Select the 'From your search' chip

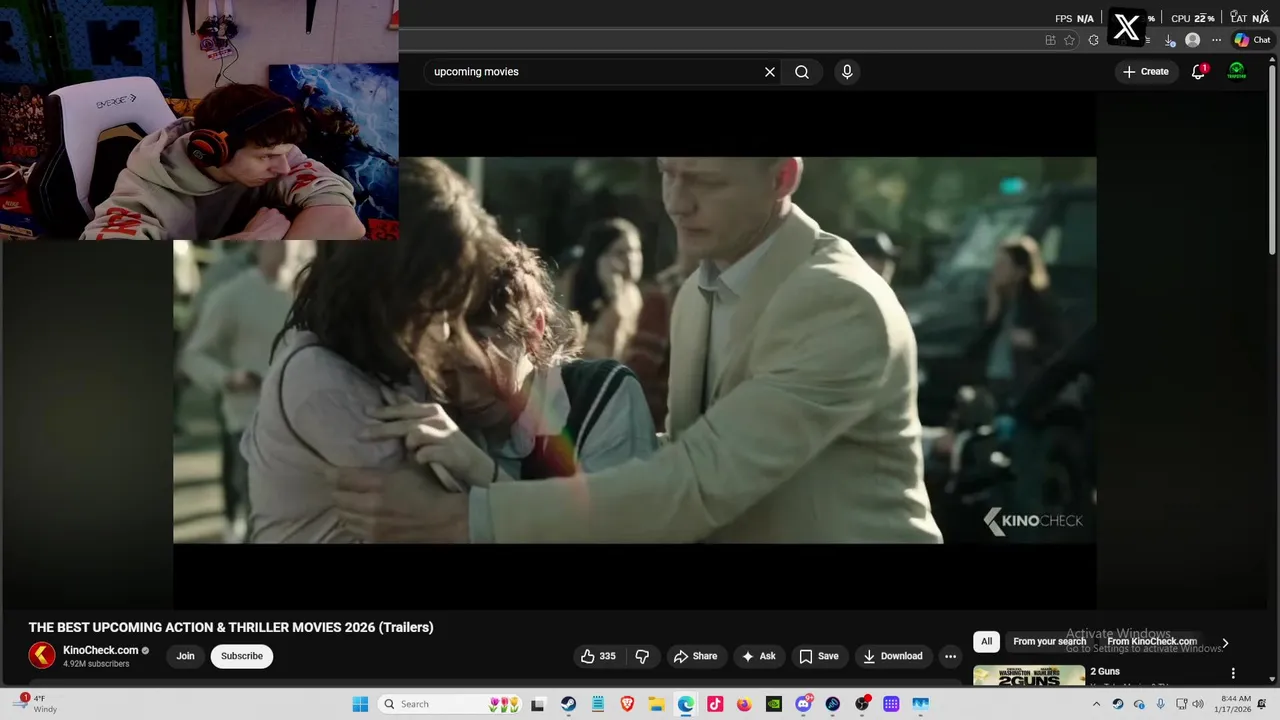pos(1049,642)
